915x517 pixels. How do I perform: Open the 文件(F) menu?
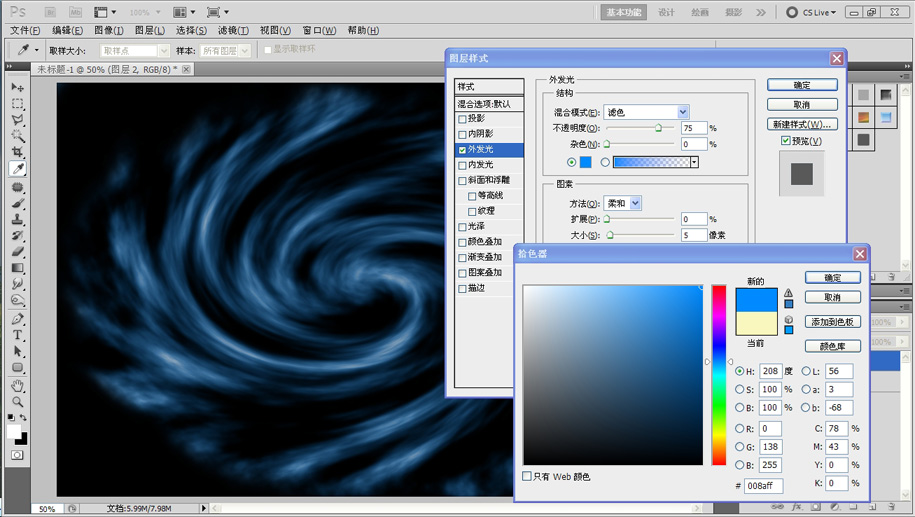pyautogui.click(x=25, y=30)
